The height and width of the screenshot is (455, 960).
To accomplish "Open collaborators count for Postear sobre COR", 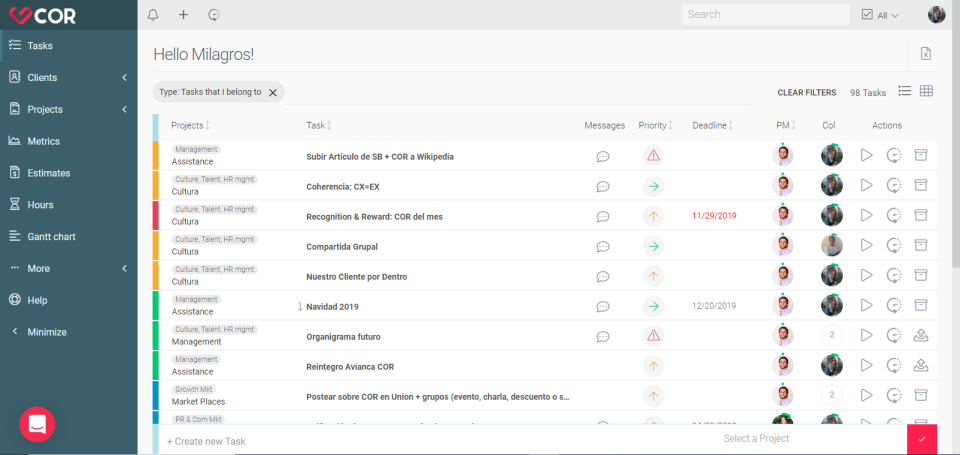I will click(x=831, y=395).
